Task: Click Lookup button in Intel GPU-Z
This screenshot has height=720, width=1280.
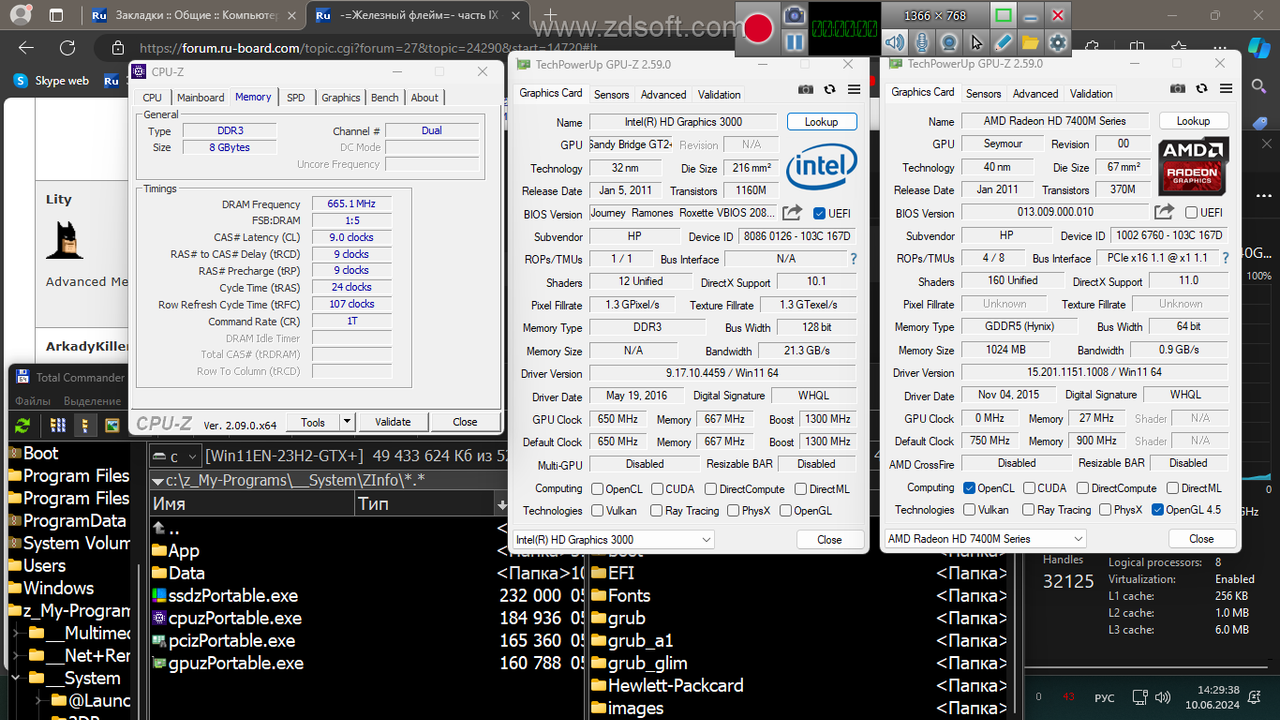Action: [x=821, y=121]
